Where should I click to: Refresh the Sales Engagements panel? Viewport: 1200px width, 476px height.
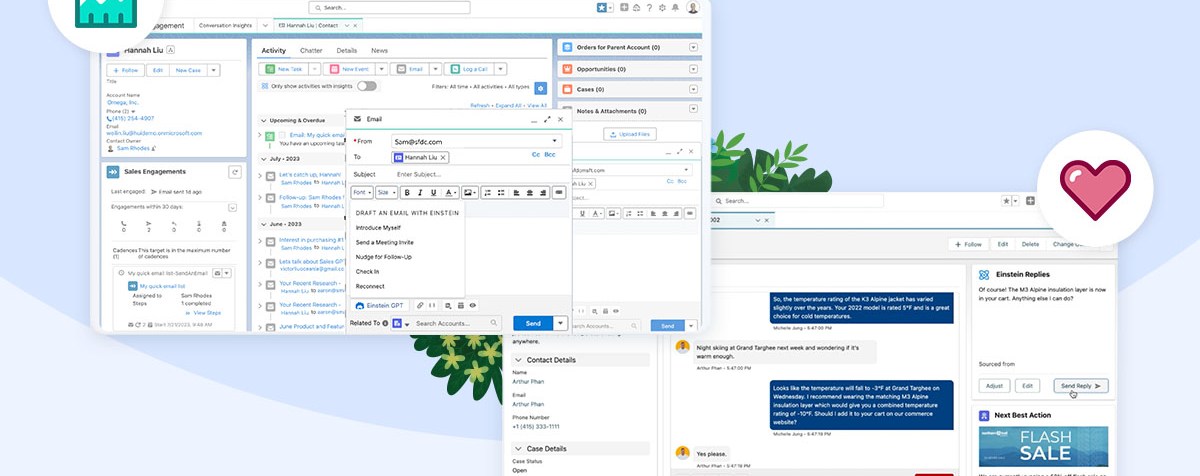pyautogui.click(x=235, y=172)
